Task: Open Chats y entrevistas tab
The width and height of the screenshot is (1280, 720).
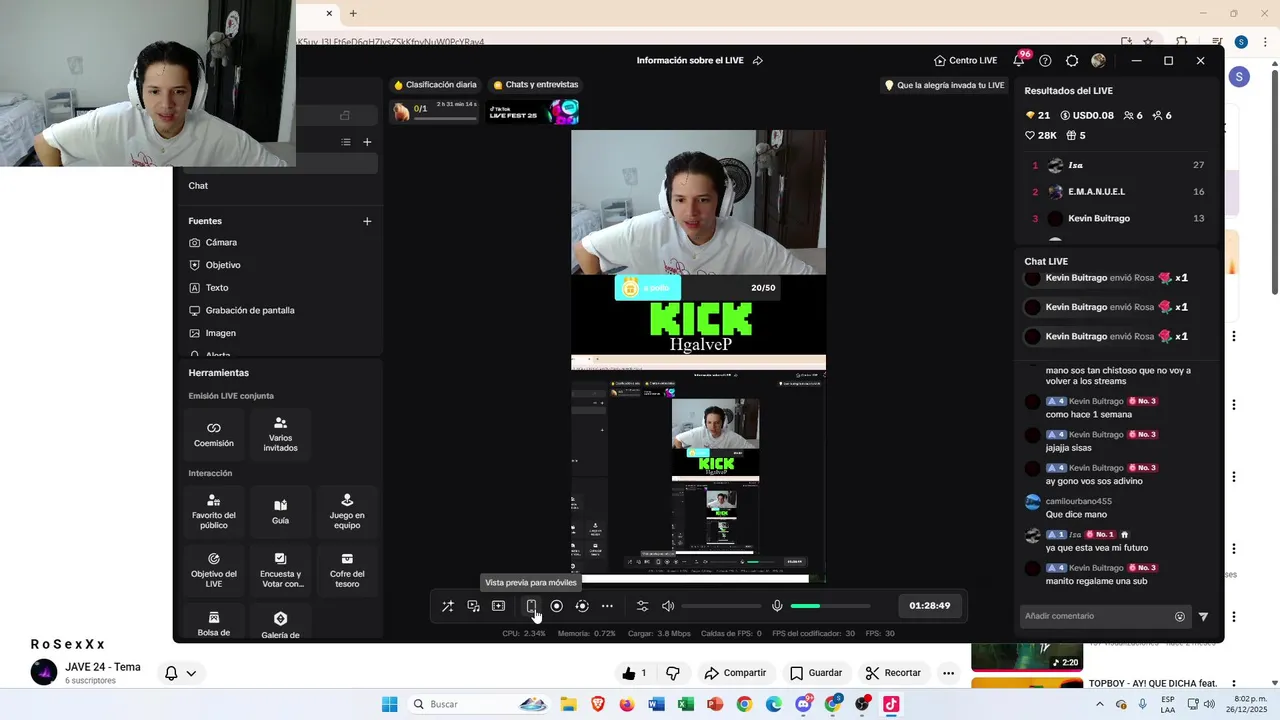Action: (536, 85)
